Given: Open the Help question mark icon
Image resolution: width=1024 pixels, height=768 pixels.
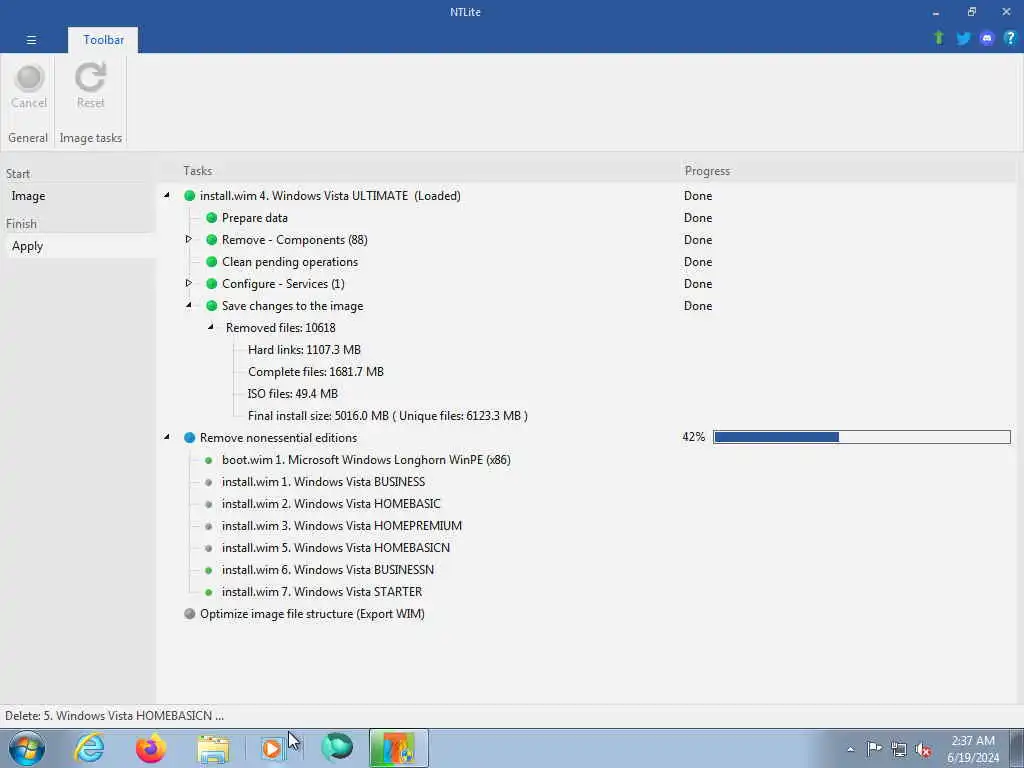Looking at the screenshot, I should tap(1010, 38).
